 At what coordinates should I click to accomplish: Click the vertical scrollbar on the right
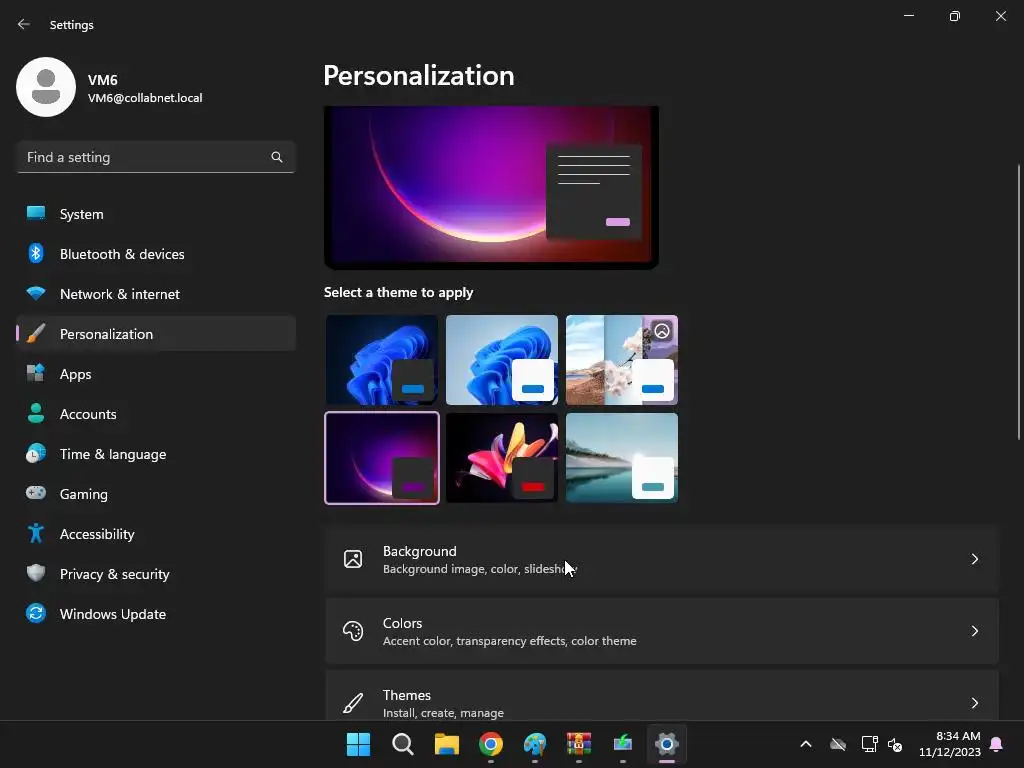(x=1019, y=302)
